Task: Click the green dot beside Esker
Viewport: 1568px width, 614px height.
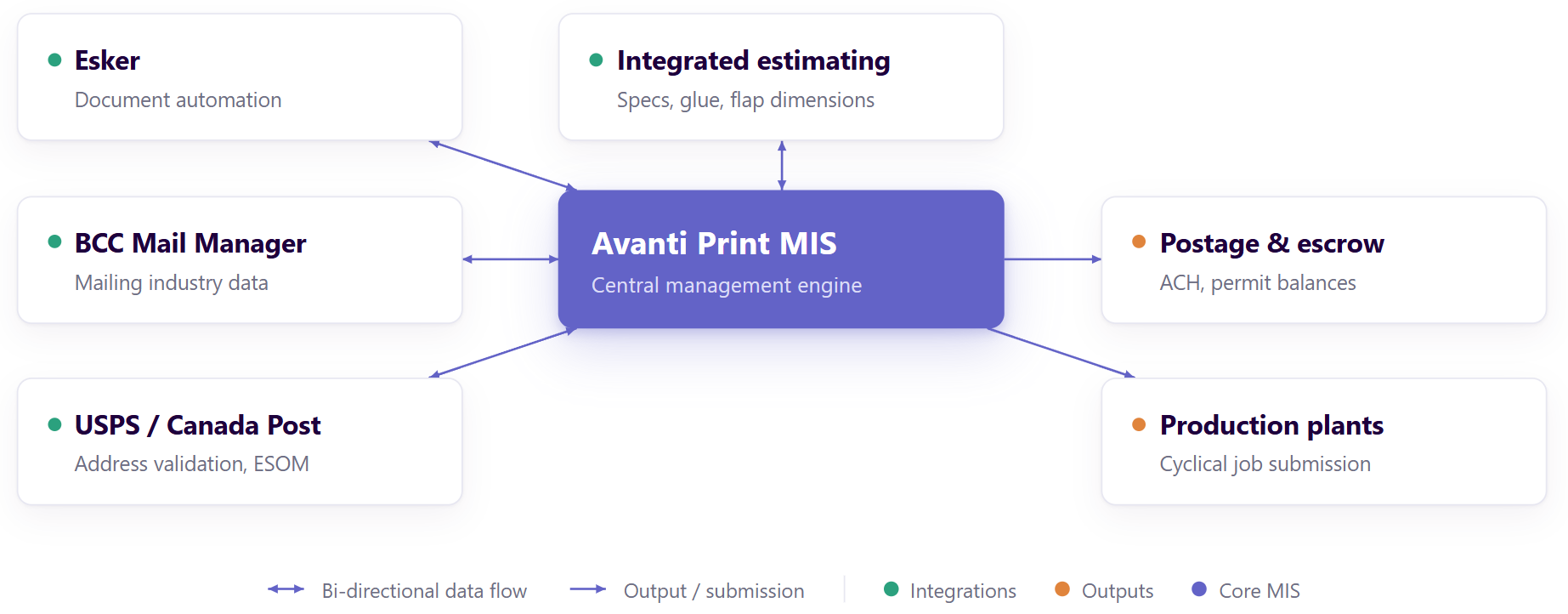Action: 55,60
